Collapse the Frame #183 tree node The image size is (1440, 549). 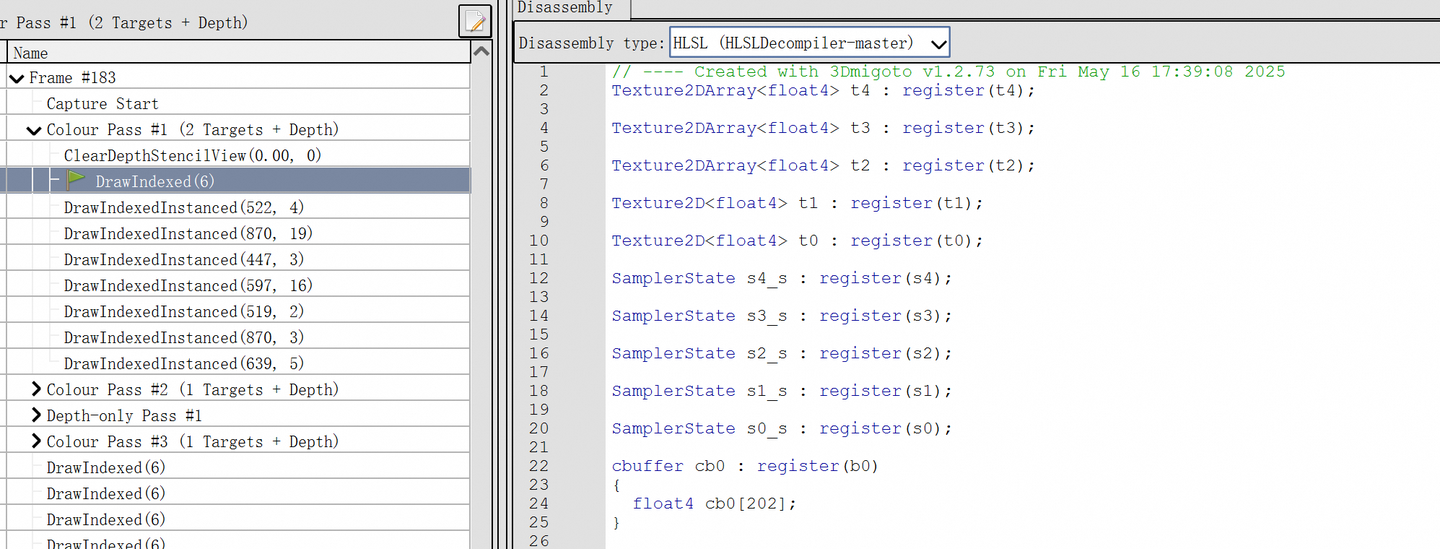[x=17, y=78]
